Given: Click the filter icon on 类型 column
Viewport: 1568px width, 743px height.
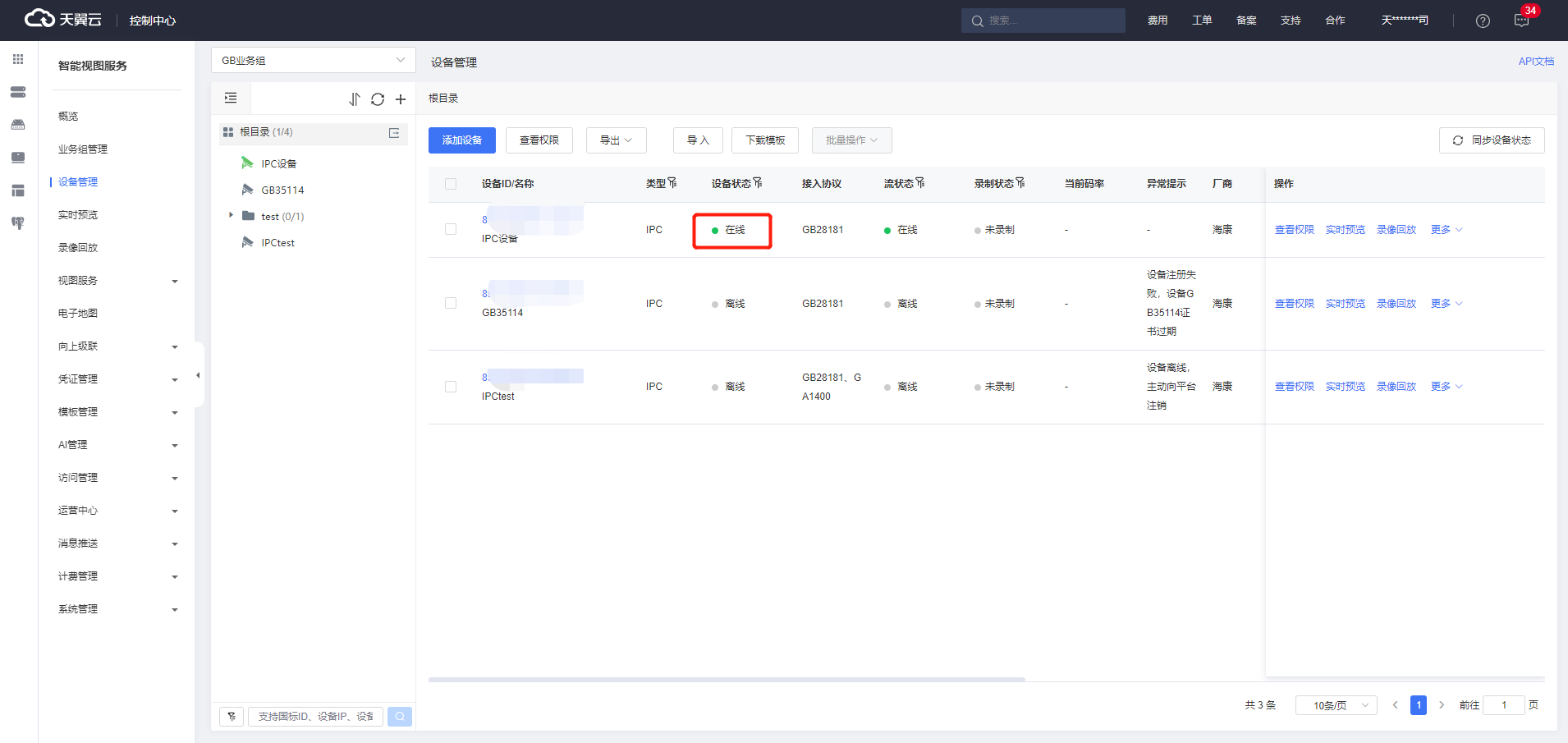Looking at the screenshot, I should (672, 182).
